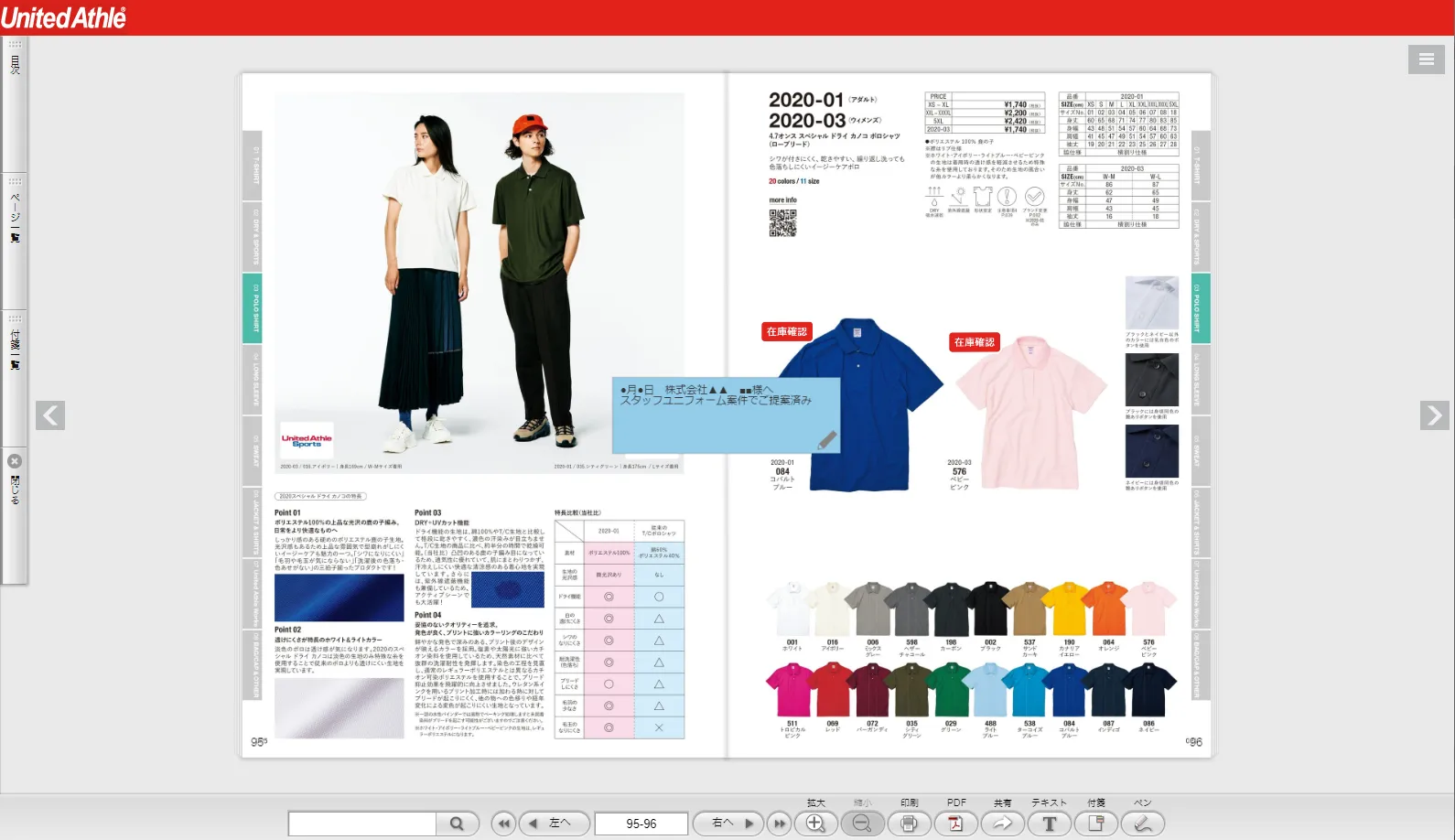This screenshot has height=840, width=1455.
Task: Click the blue fabric closeup image under Point 01
Action: click(339, 598)
